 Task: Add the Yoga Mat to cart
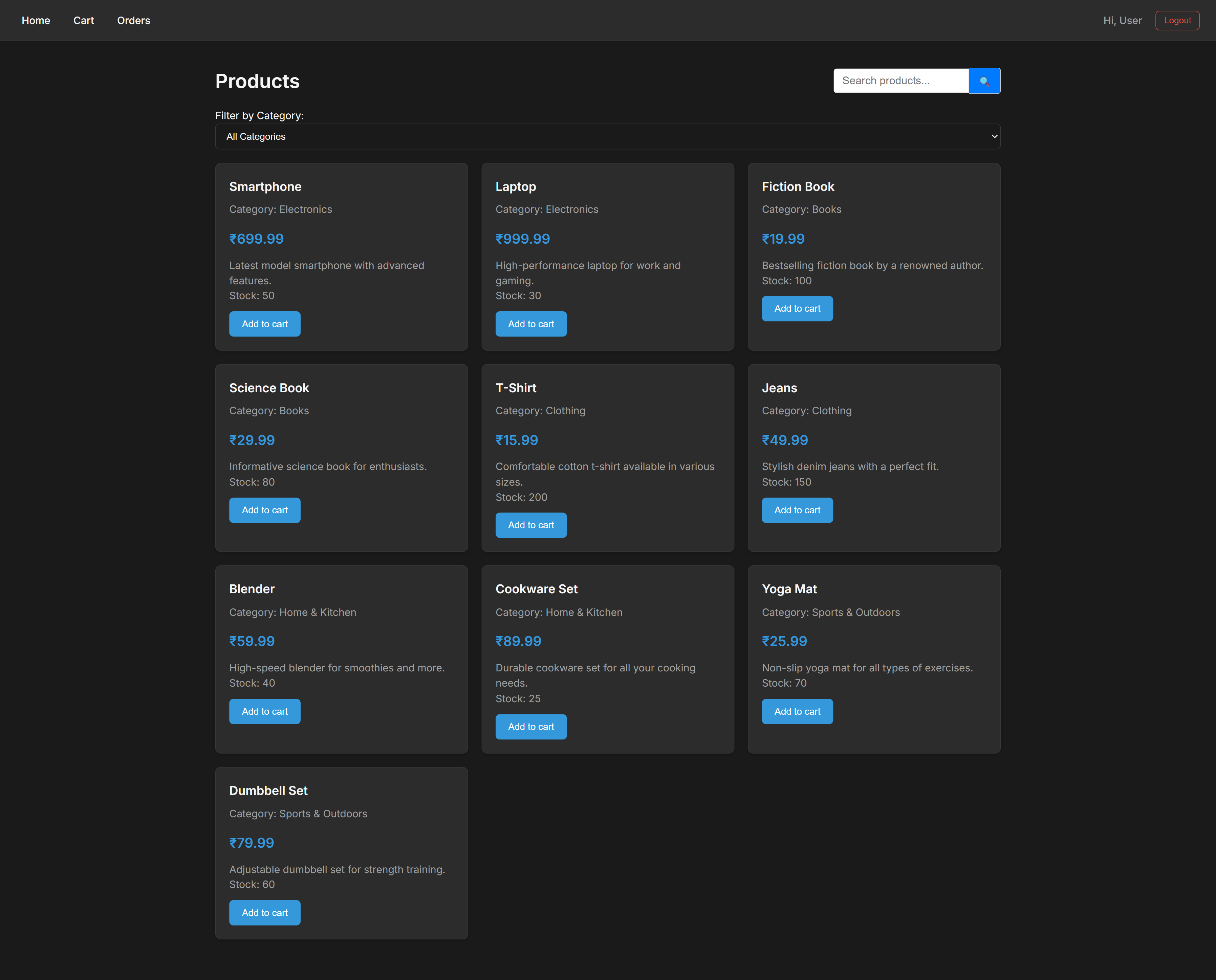tap(797, 711)
